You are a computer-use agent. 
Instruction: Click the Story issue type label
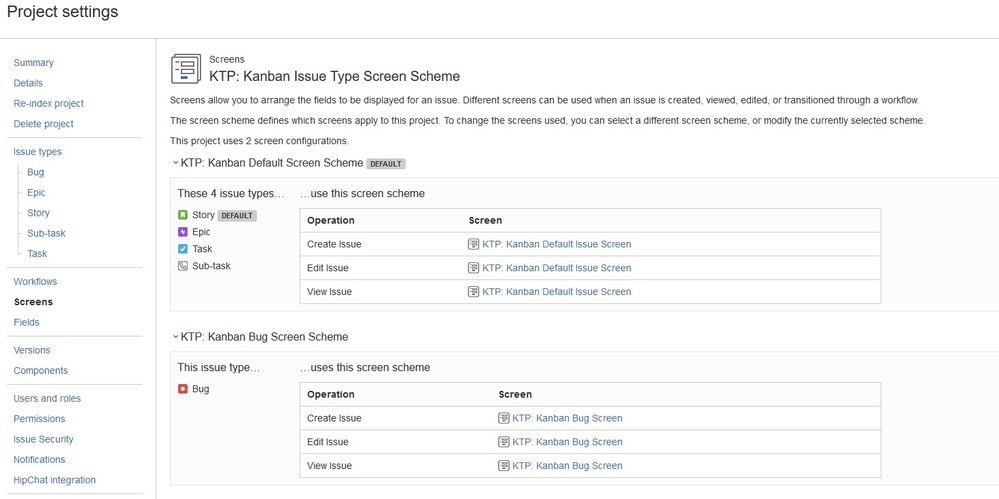(203, 215)
